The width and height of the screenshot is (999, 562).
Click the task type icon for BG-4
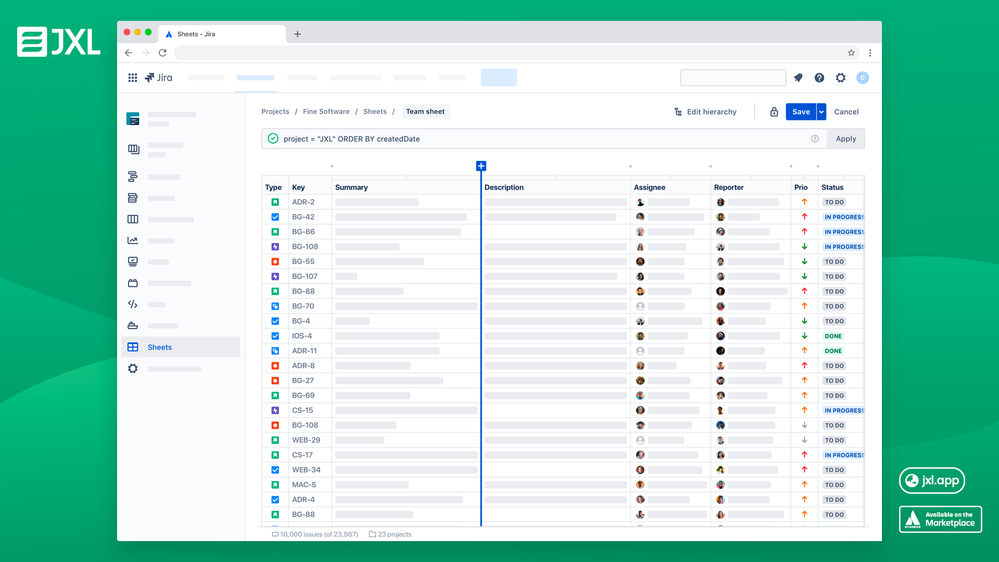(x=275, y=321)
